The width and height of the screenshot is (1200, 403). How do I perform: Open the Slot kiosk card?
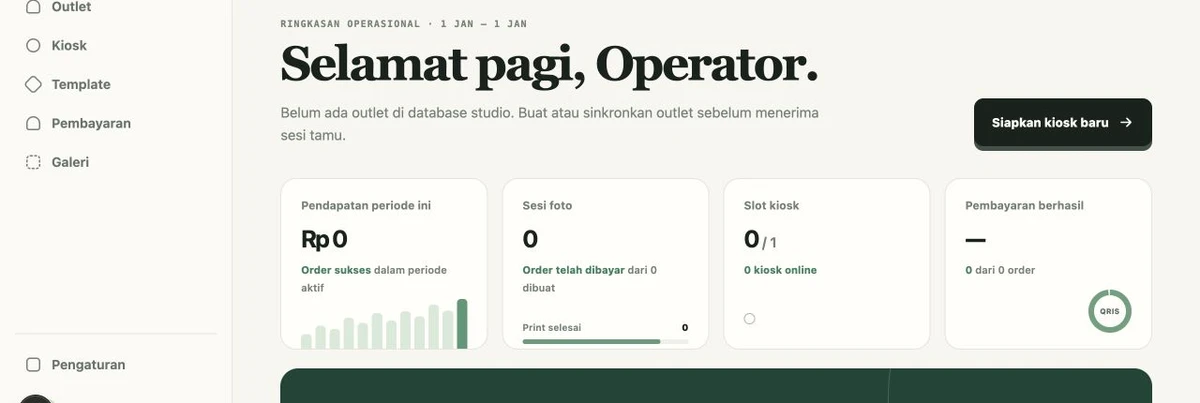[x=827, y=264]
